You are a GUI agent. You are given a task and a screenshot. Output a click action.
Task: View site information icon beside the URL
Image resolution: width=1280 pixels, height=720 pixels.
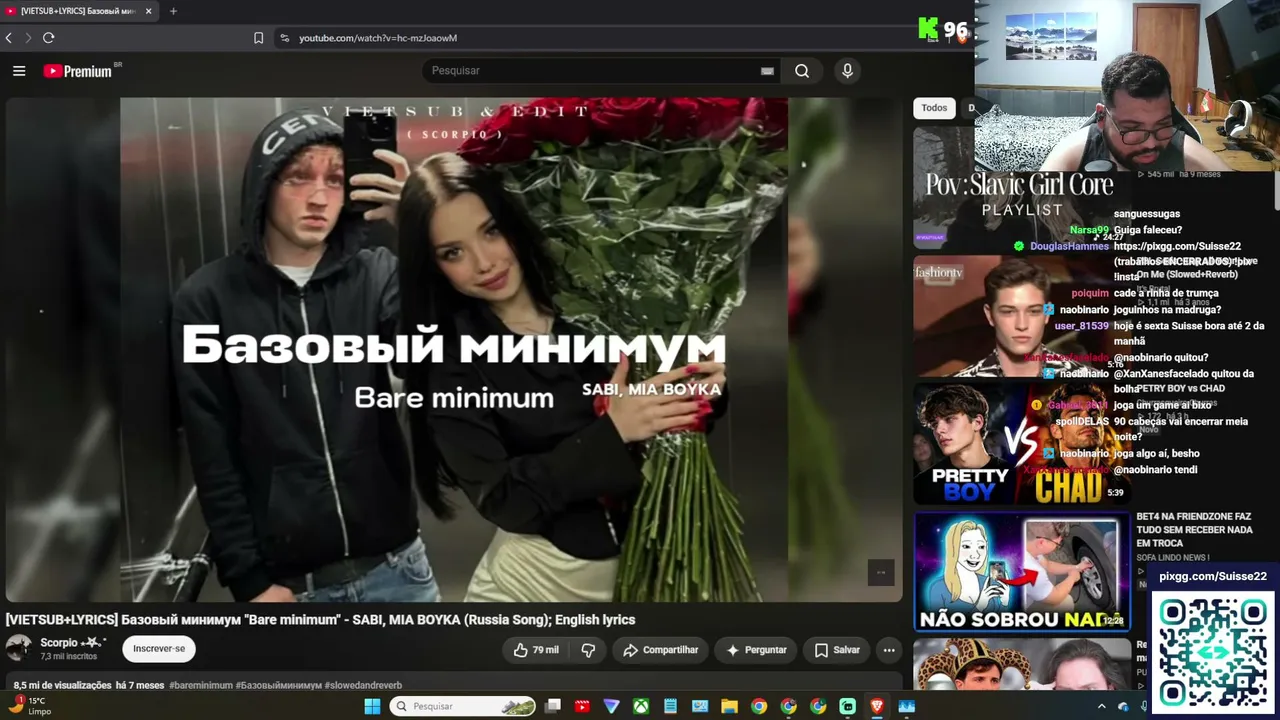coord(285,38)
